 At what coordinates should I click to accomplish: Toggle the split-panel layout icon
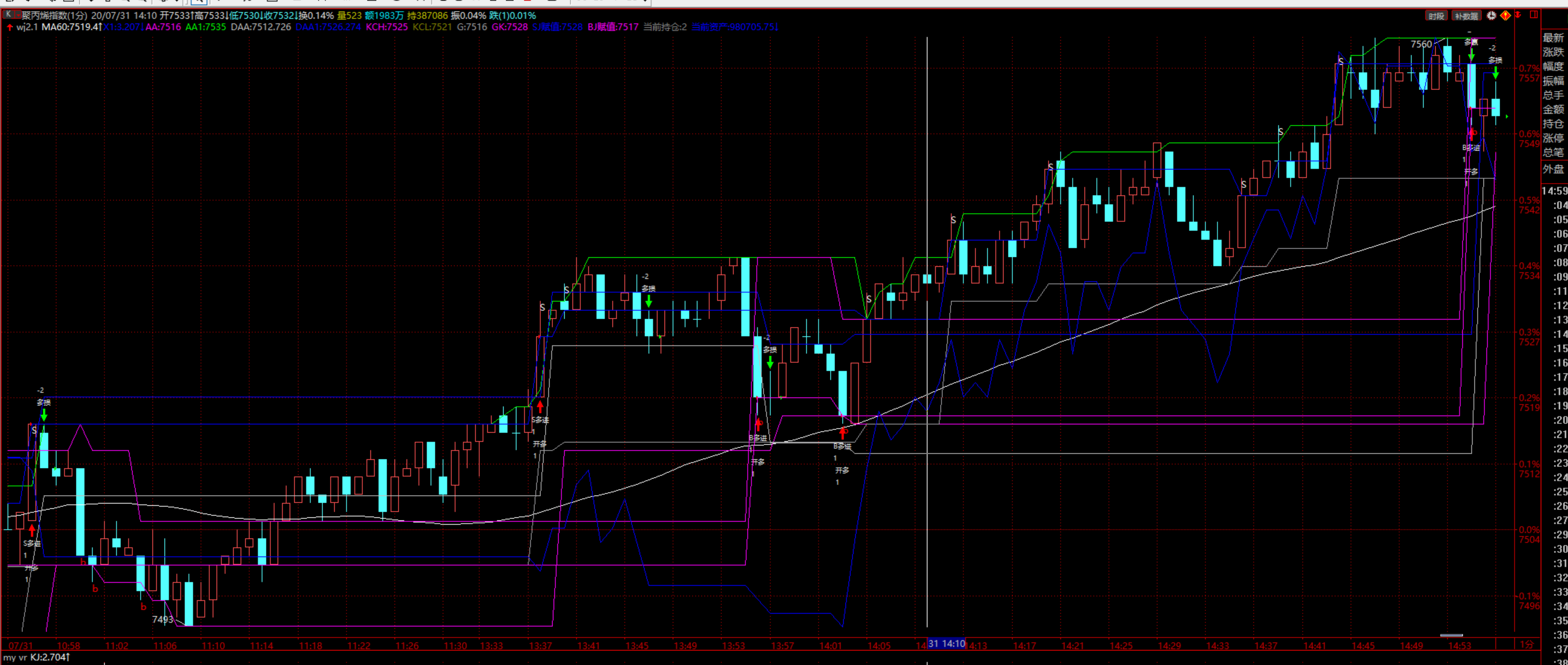point(1534,15)
